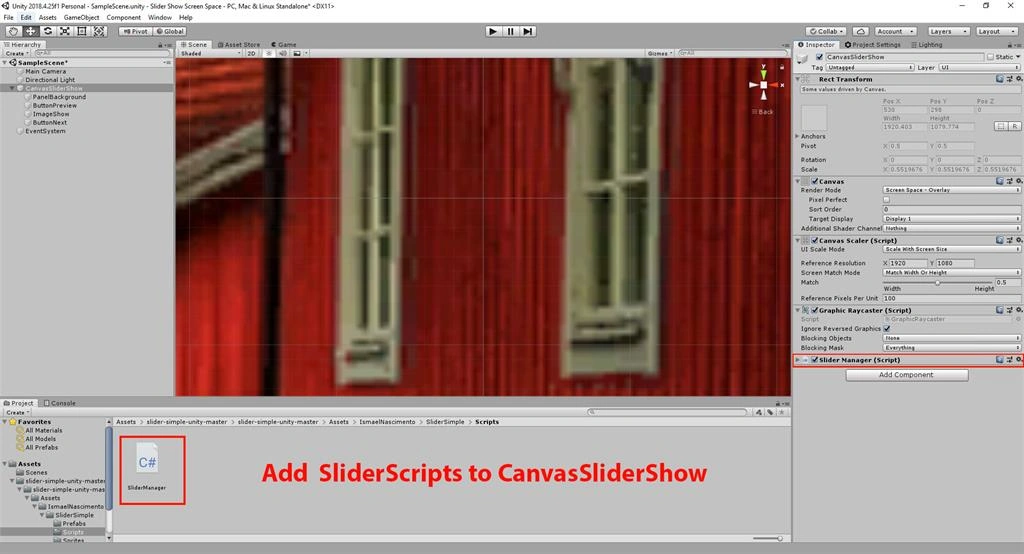
Task: Open the Account dropdown button
Action: tap(895, 31)
